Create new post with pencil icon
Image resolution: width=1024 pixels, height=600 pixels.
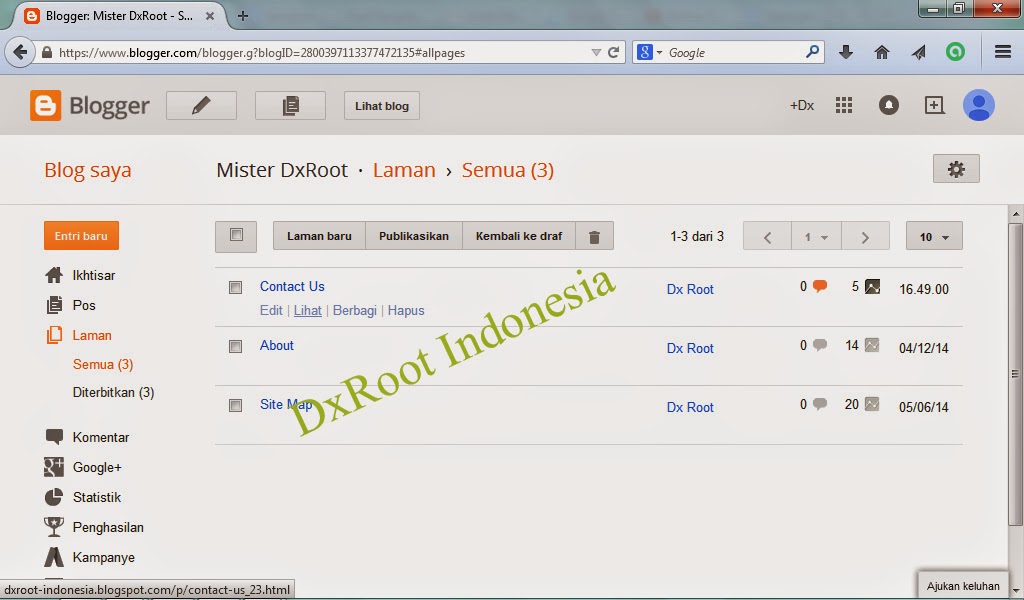[201, 106]
